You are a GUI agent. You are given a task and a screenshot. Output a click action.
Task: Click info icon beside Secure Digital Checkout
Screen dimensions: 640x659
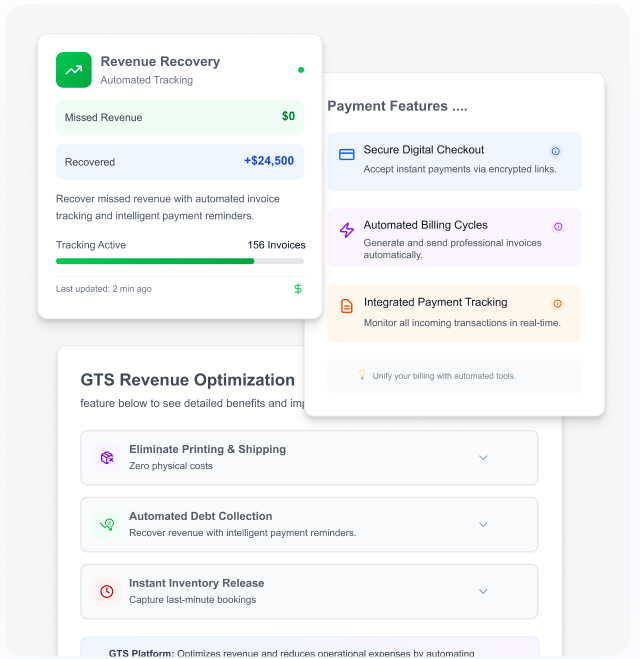556,151
